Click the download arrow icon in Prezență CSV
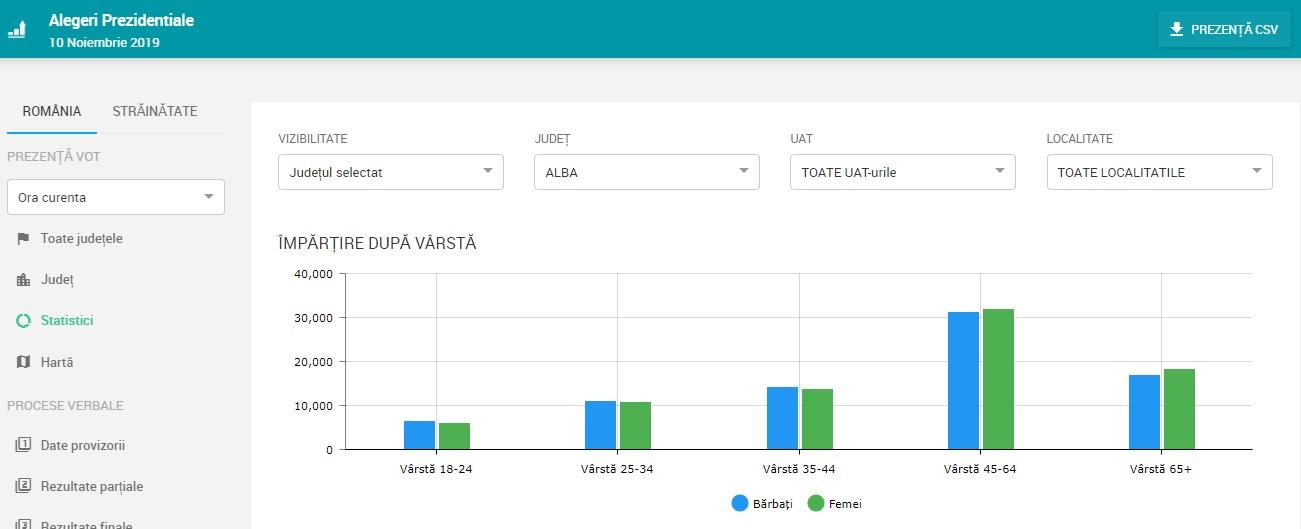The height and width of the screenshot is (529, 1301). pos(1176,29)
